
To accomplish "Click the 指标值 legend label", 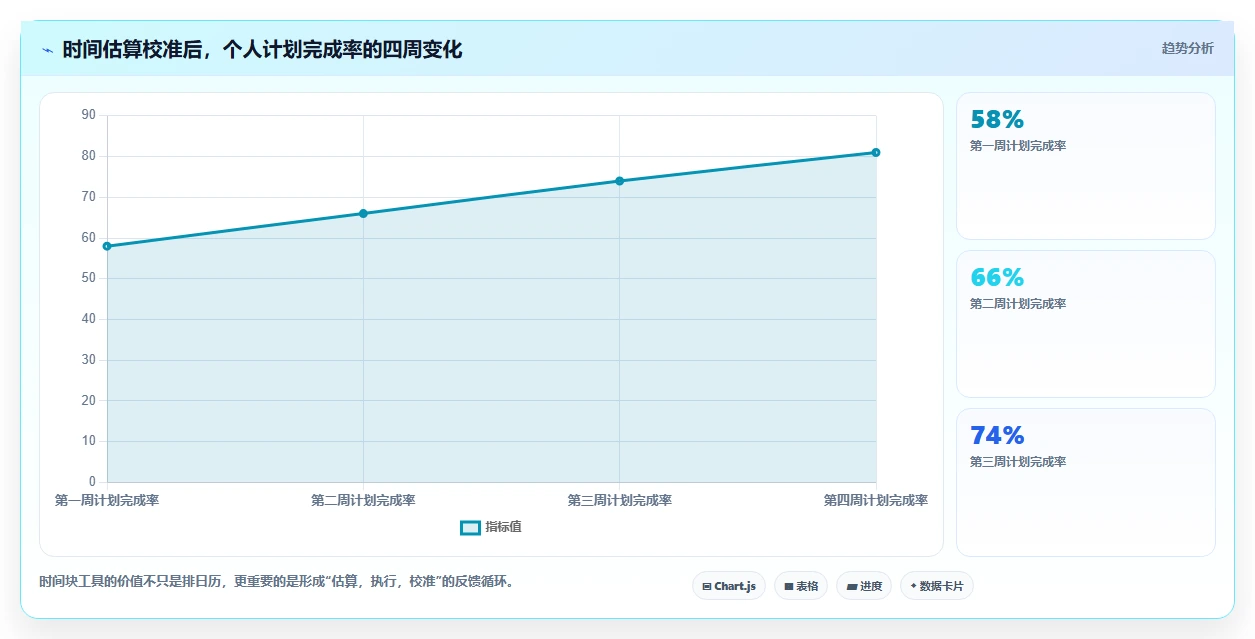I will pyautogui.click(x=503, y=527).
